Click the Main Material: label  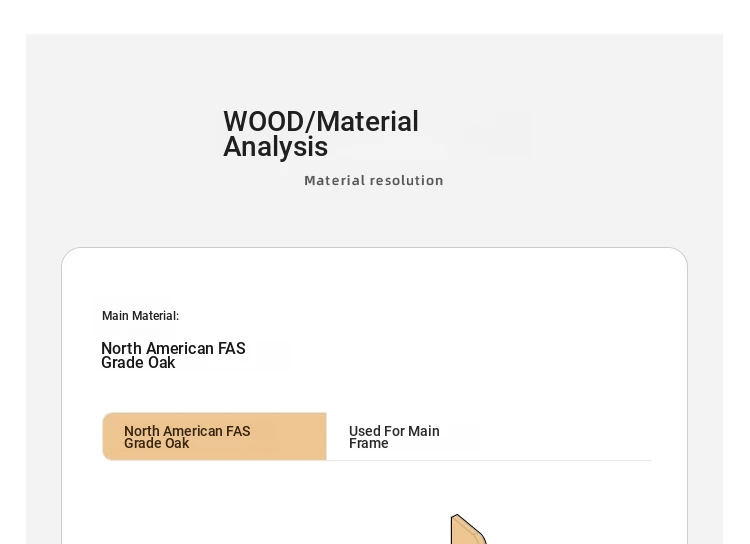tap(140, 316)
